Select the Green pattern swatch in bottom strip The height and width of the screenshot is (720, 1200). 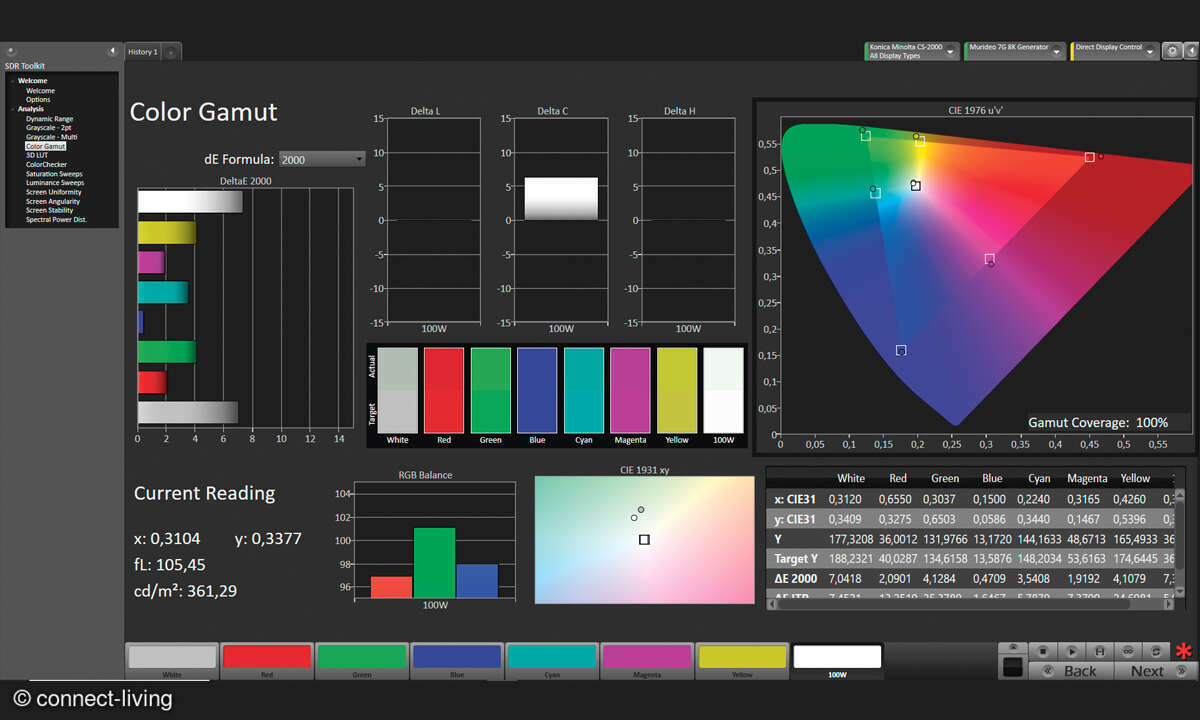click(x=361, y=661)
